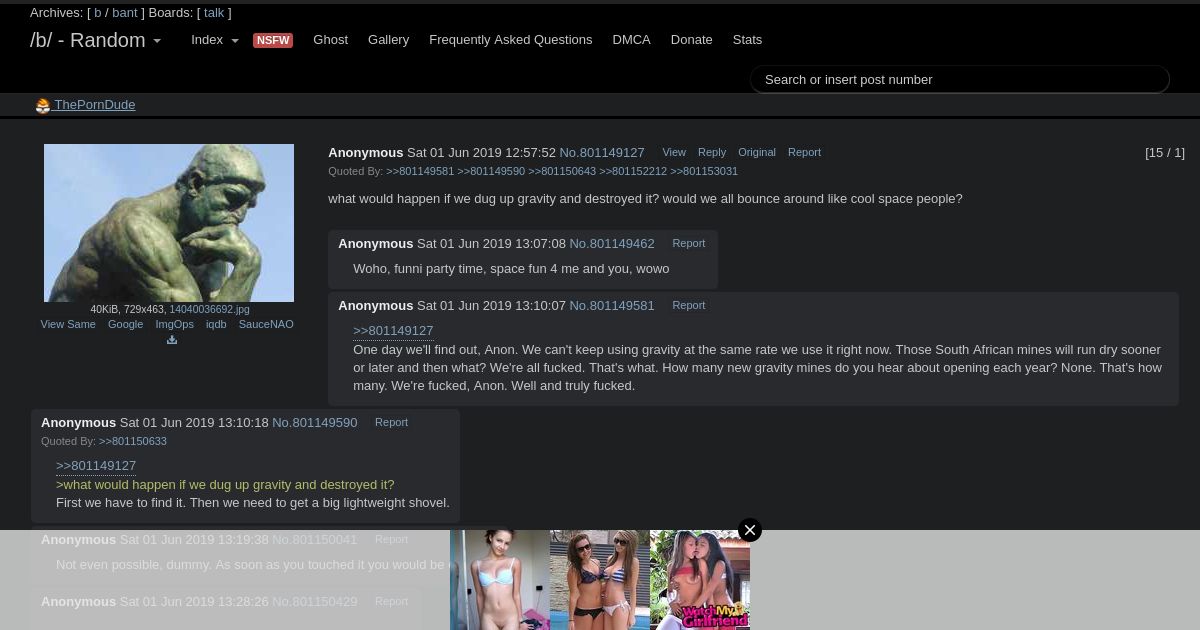Jump to quoted-by post >>801149581 in header
Viewport: 1200px width, 630px height.
(x=420, y=171)
